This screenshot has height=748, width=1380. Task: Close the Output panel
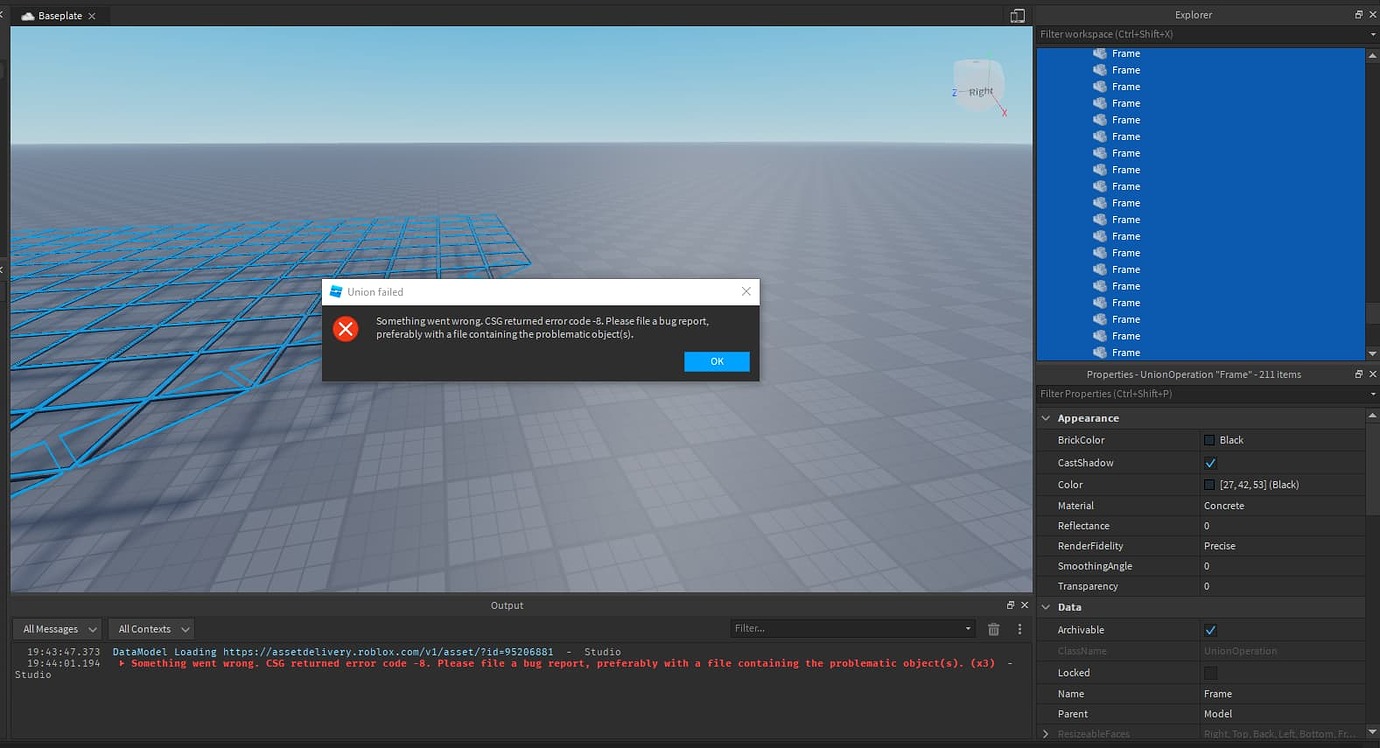tap(1024, 605)
